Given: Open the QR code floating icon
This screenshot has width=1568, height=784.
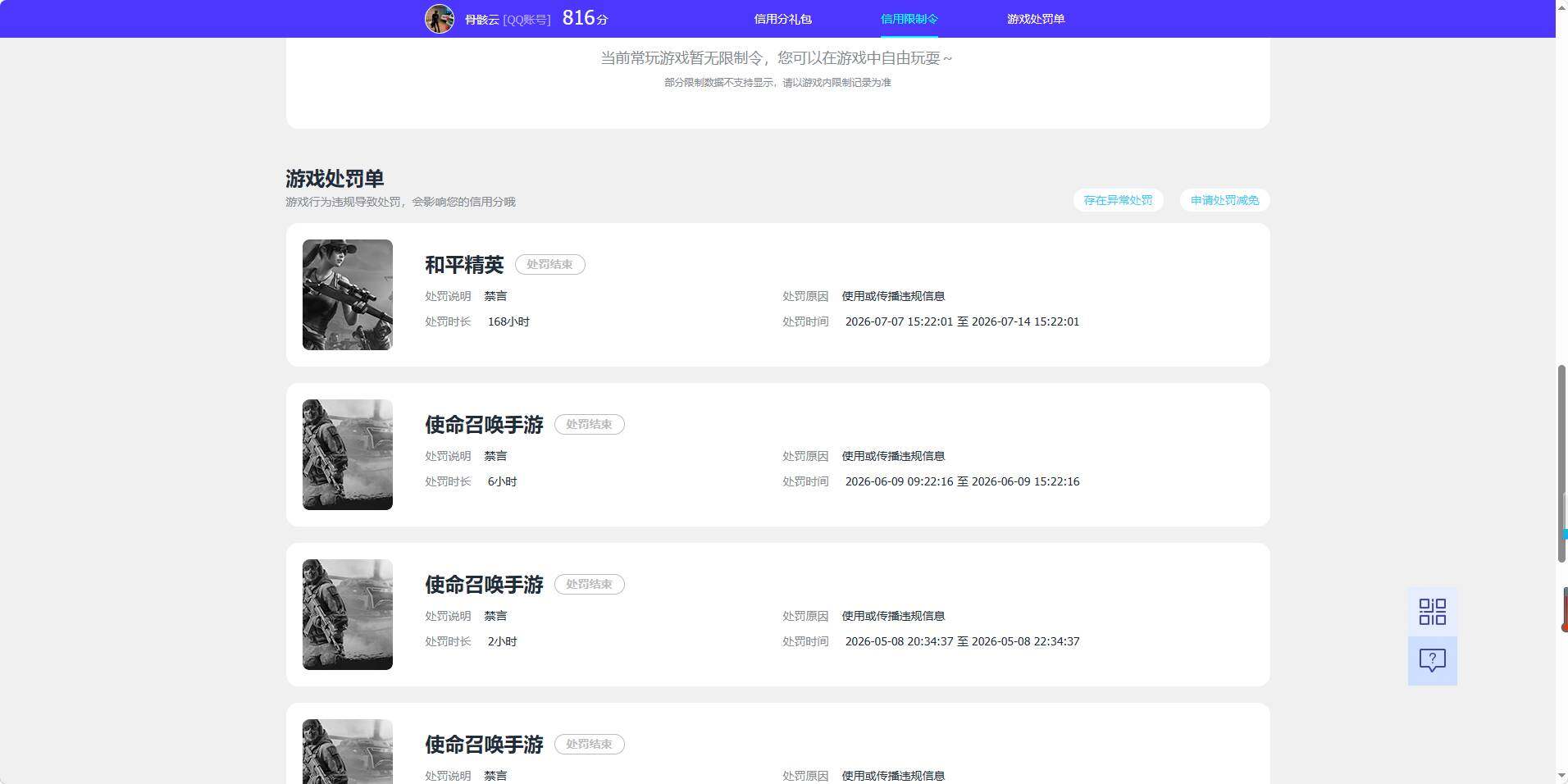Looking at the screenshot, I should point(1432,612).
